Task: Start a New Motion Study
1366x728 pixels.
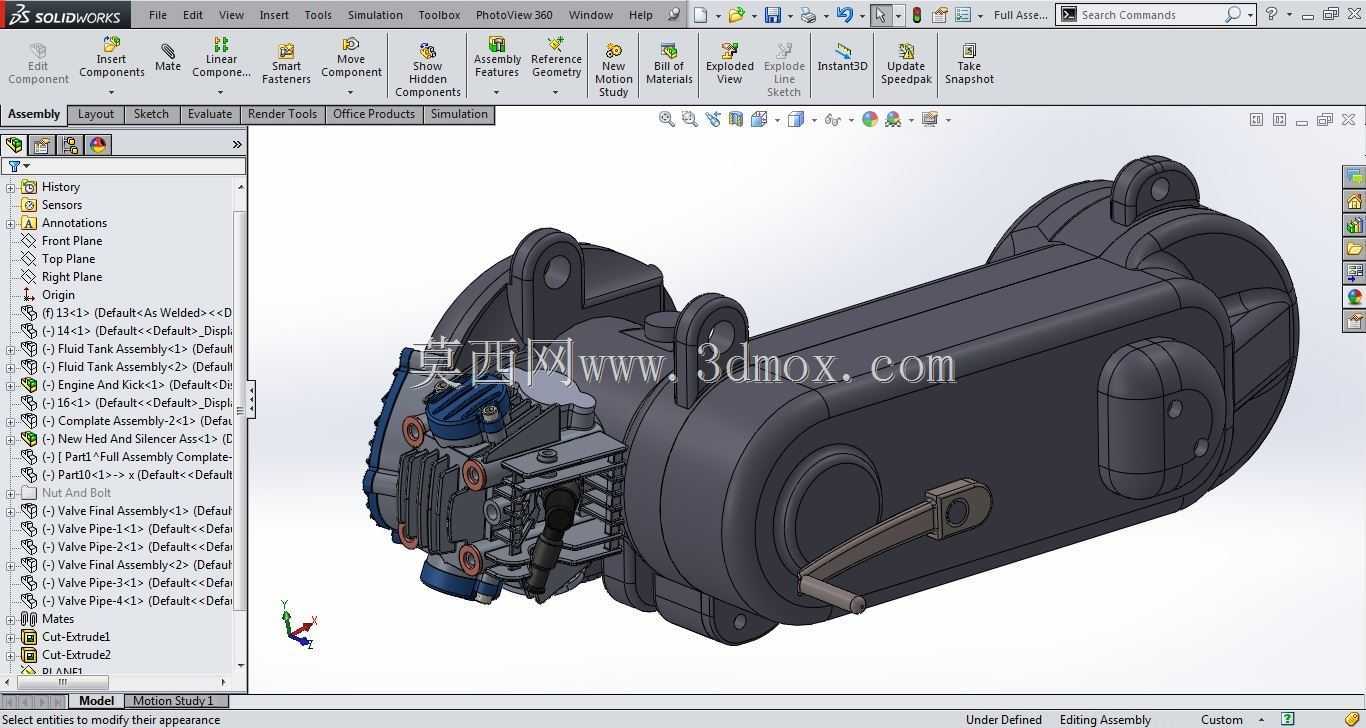Action: (x=613, y=70)
